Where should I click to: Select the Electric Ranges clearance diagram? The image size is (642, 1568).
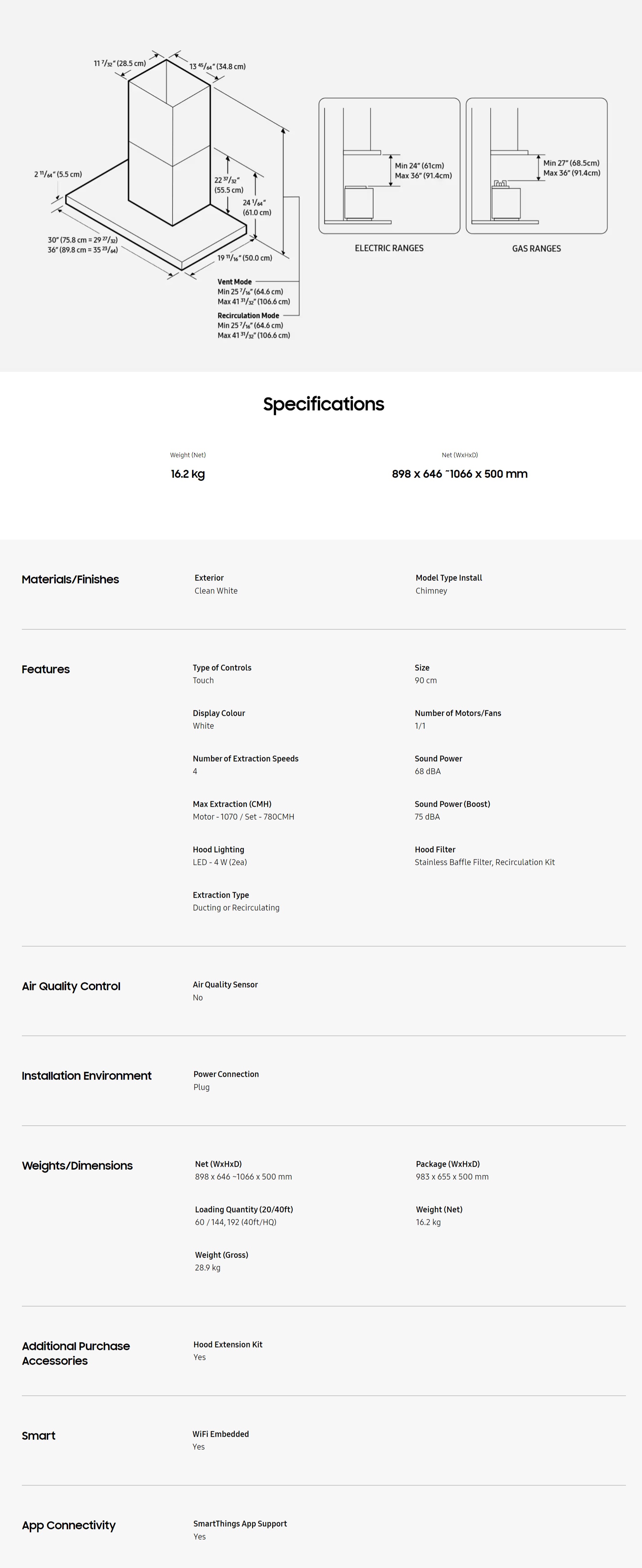tap(389, 165)
